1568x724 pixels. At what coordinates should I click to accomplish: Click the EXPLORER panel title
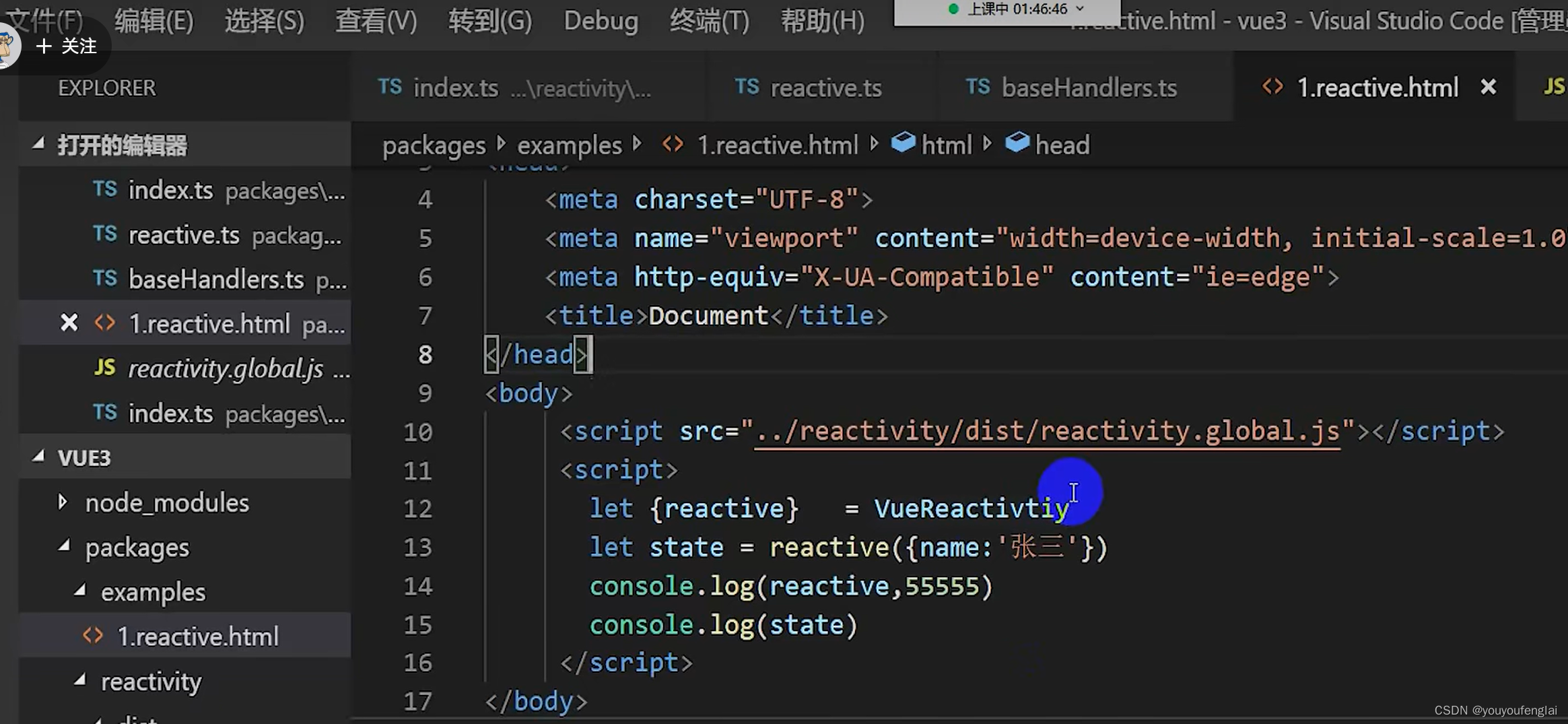click(x=106, y=88)
